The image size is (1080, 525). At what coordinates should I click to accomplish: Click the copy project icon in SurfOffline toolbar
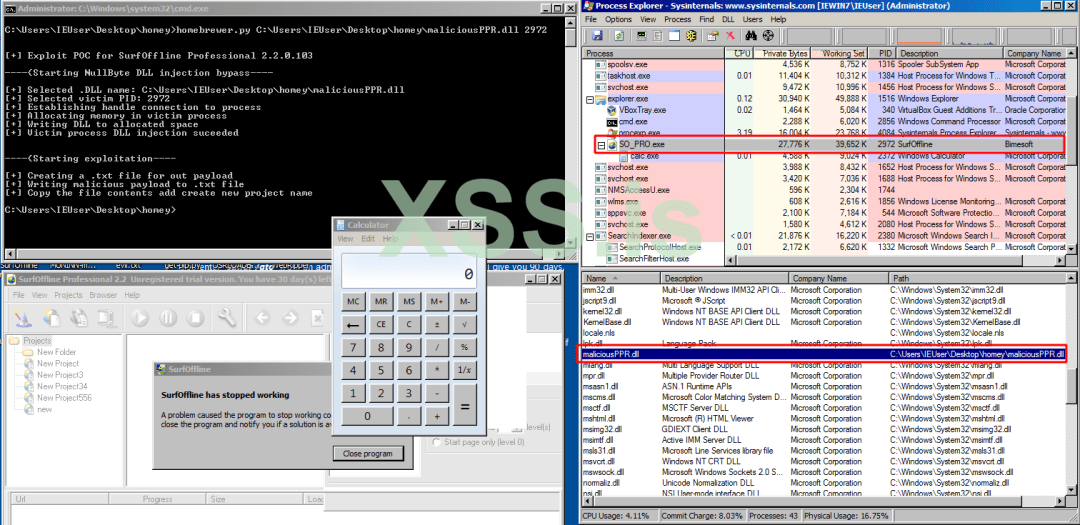pos(78,318)
